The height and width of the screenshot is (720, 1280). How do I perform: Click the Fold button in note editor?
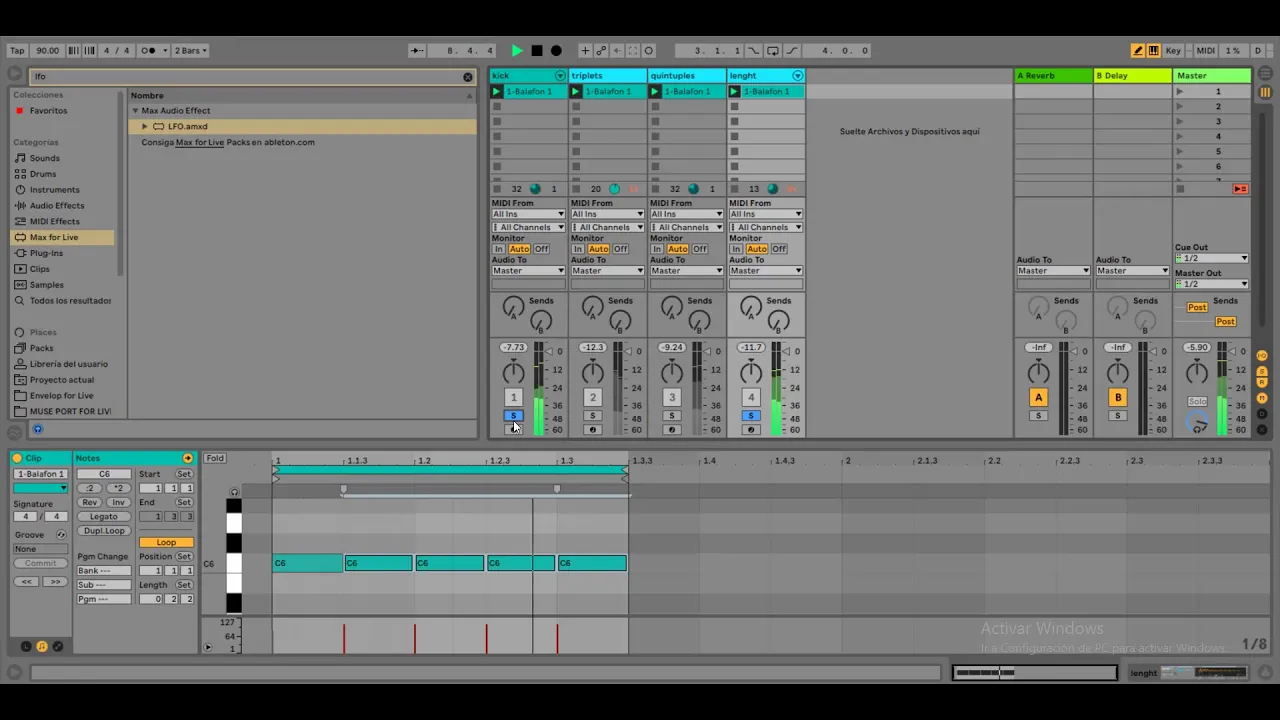click(x=214, y=459)
